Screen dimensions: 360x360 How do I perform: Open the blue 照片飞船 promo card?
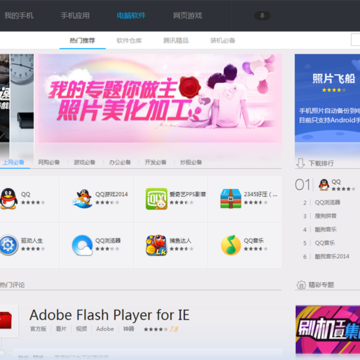(327, 99)
